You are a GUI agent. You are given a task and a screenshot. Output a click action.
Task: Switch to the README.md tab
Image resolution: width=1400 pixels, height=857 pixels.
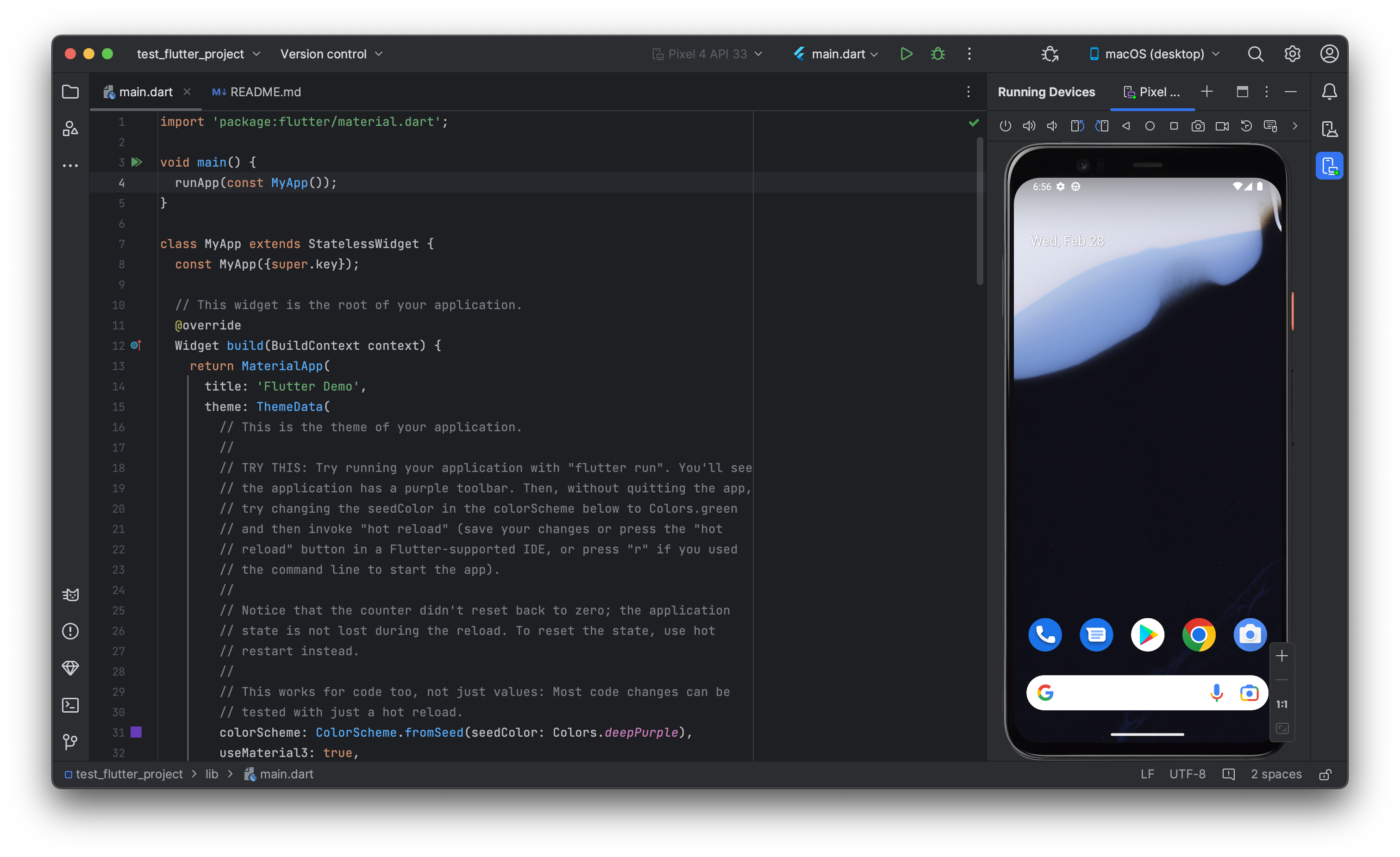coord(257,92)
